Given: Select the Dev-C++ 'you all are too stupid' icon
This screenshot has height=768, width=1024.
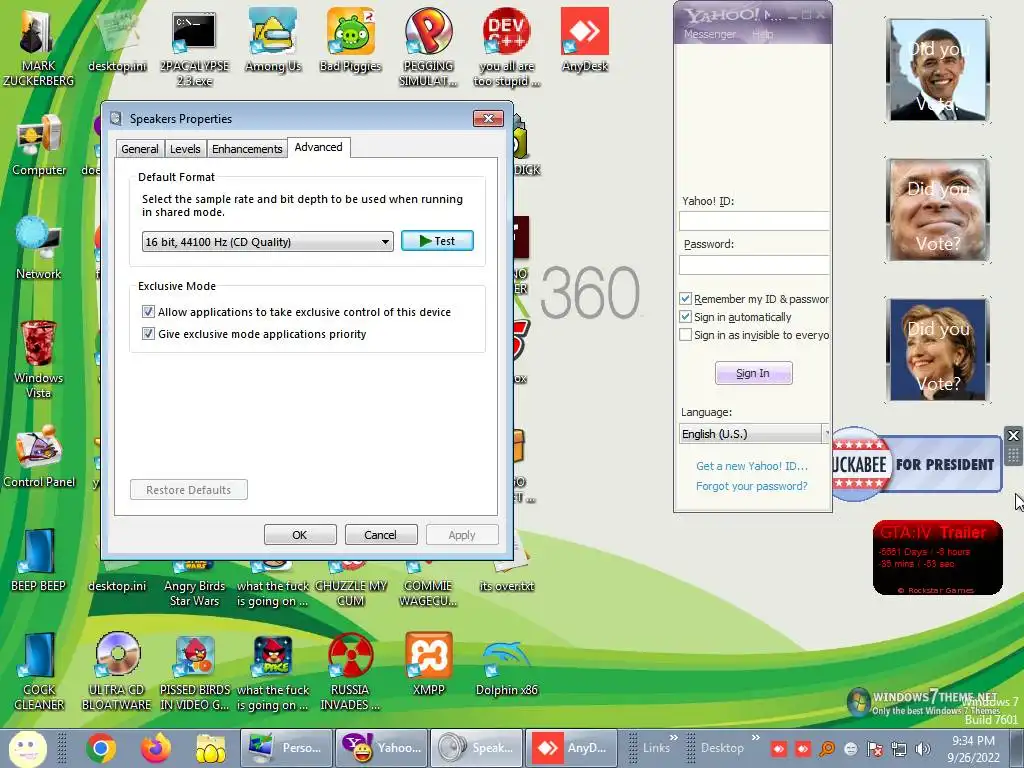Looking at the screenshot, I should coord(507,47).
